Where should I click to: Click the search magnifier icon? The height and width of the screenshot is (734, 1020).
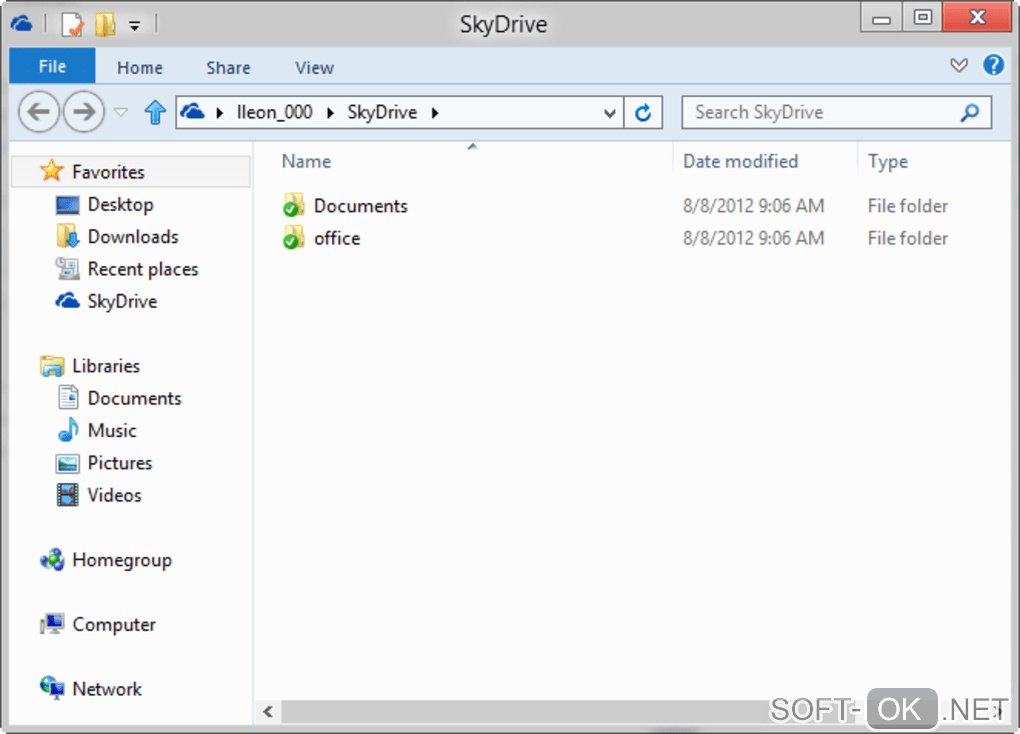[x=970, y=113]
